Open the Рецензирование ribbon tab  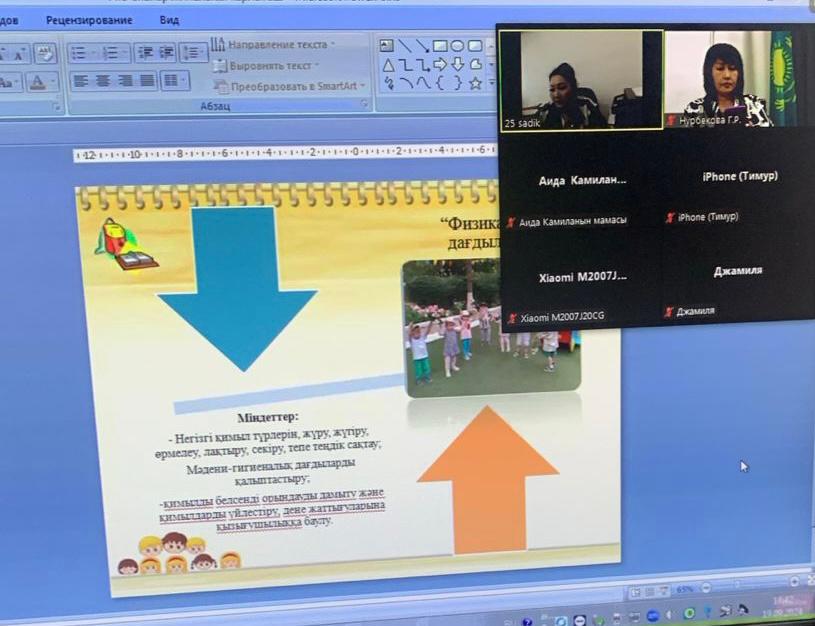click(89, 20)
